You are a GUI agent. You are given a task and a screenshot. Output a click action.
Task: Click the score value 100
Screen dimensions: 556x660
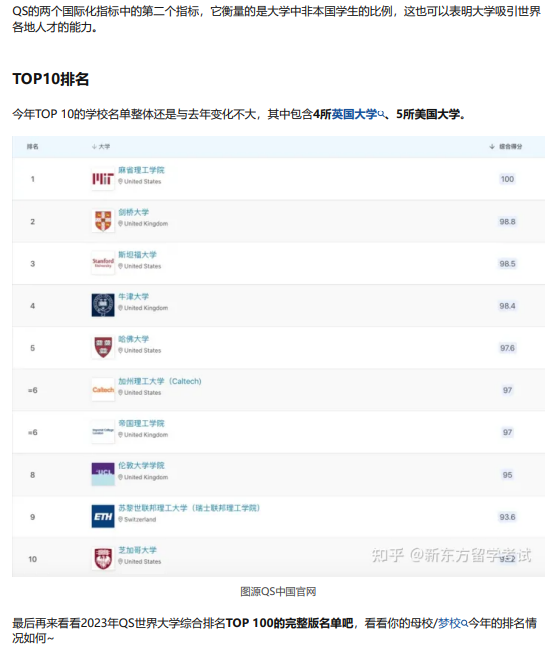point(507,179)
